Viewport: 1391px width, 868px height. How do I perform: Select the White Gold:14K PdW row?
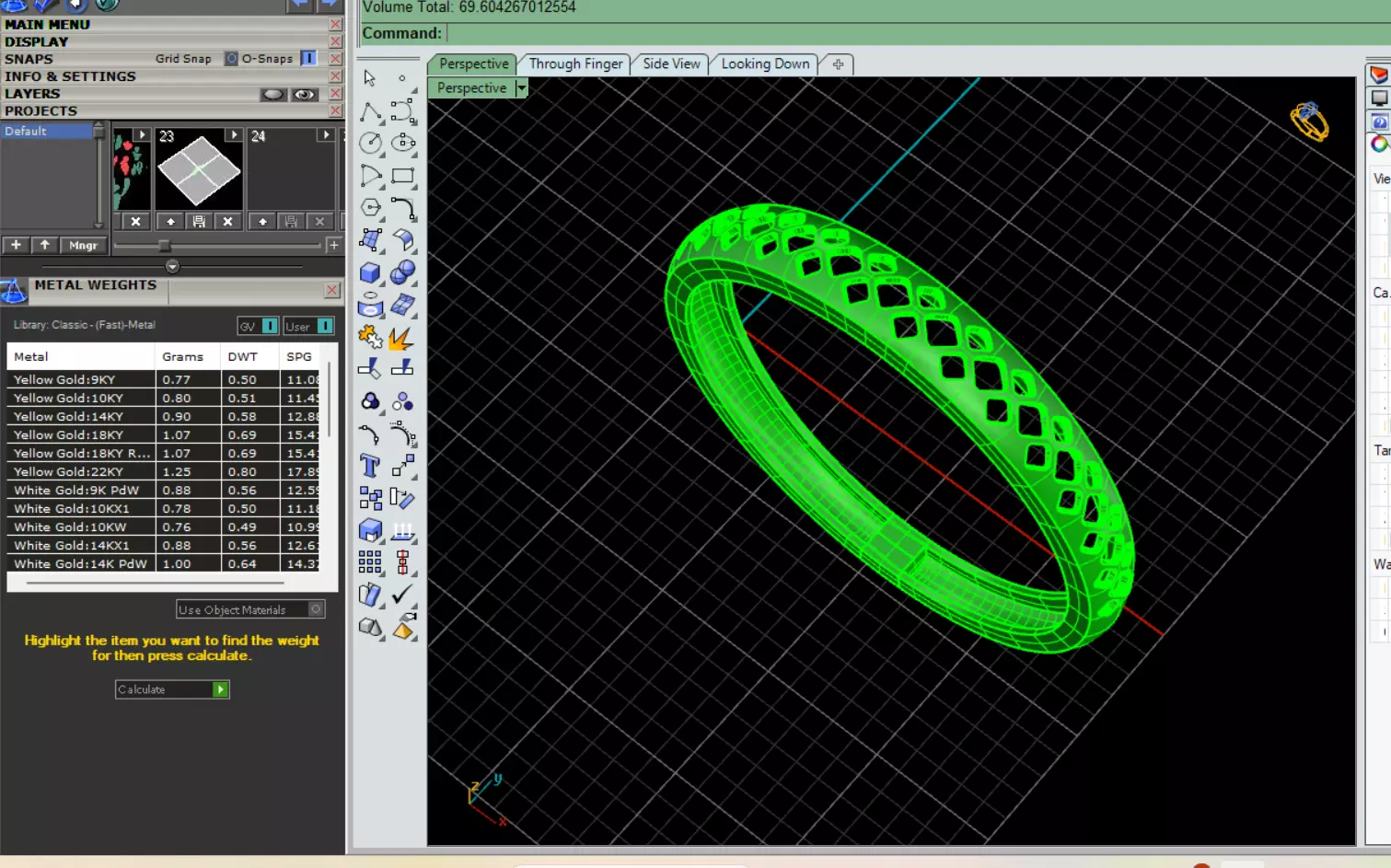tap(163, 563)
